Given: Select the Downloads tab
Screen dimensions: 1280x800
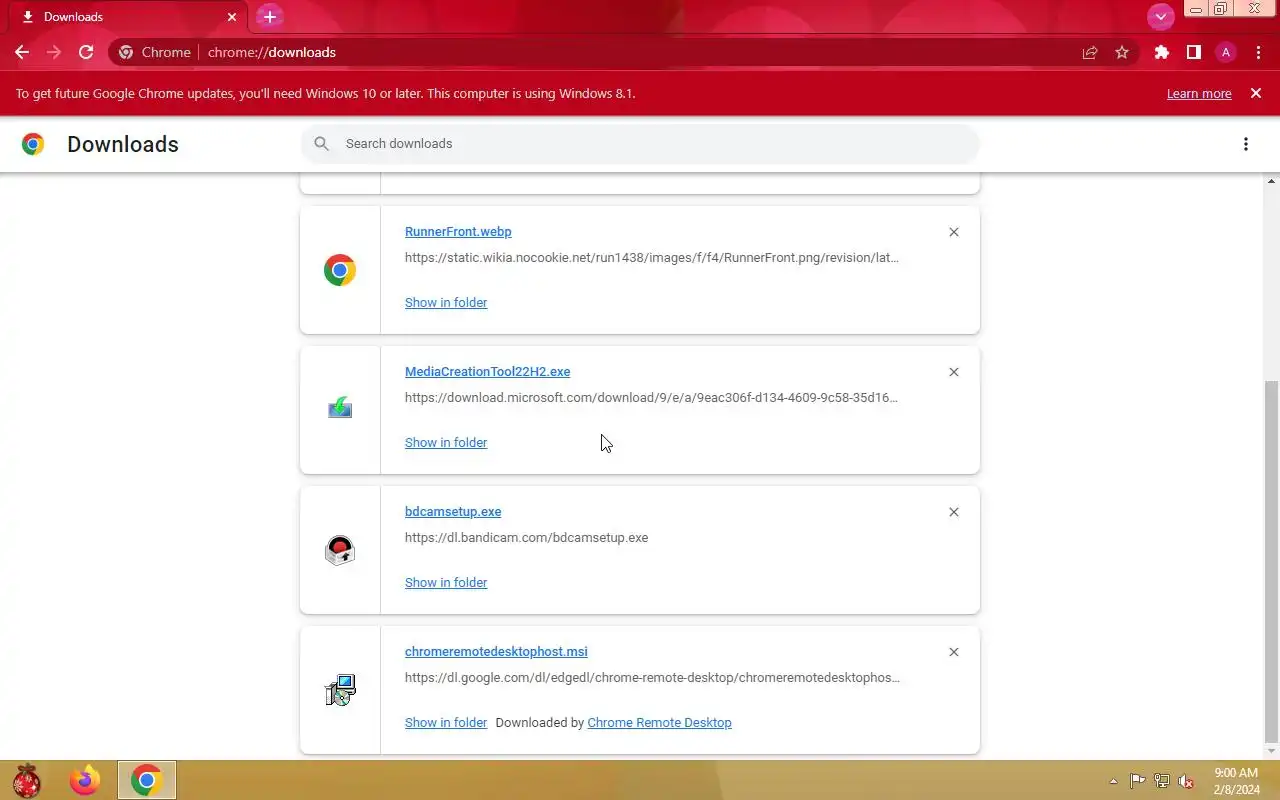Looking at the screenshot, I should point(128,17).
